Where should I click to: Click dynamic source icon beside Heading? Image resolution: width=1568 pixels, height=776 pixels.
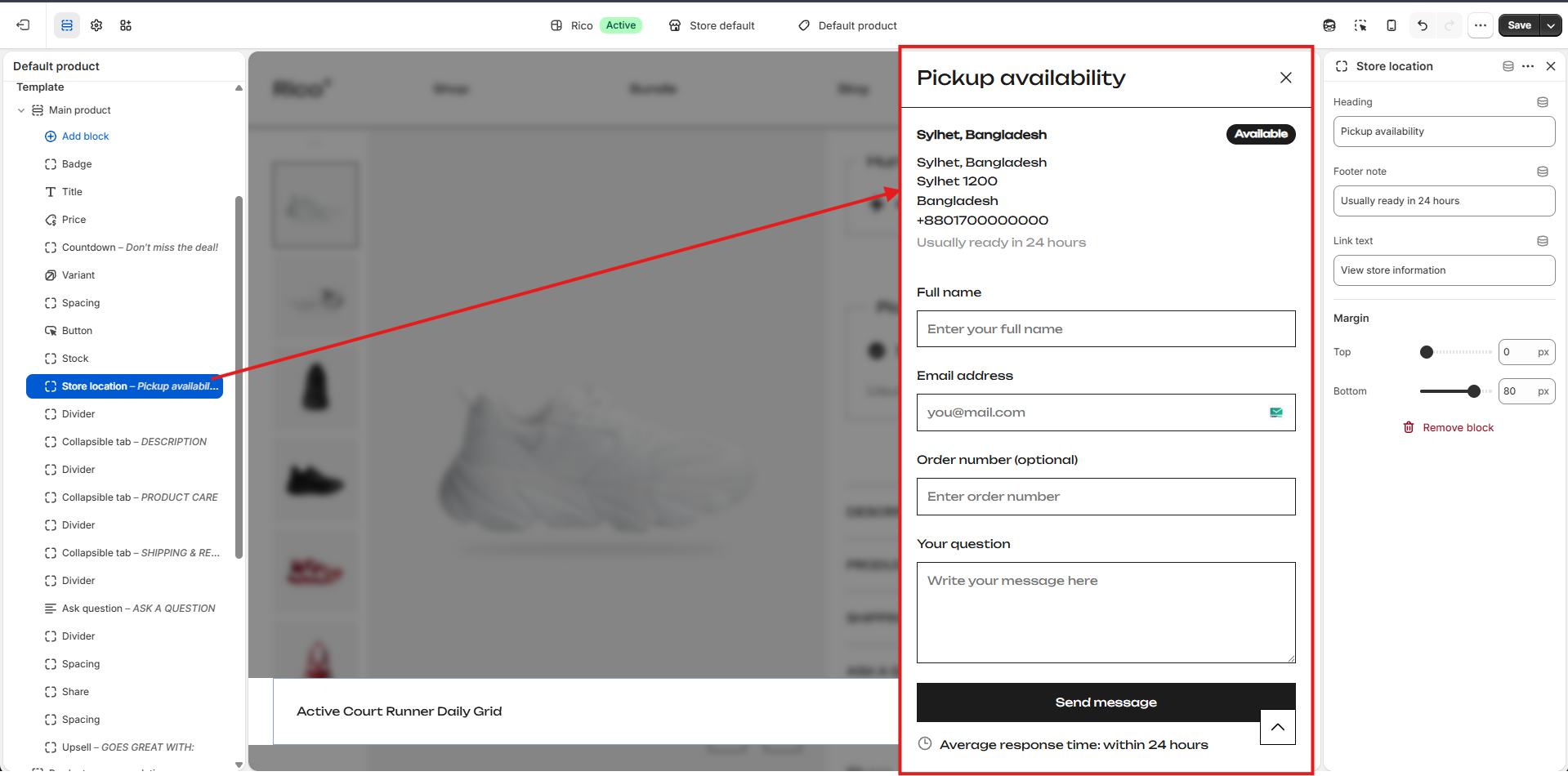(1543, 102)
